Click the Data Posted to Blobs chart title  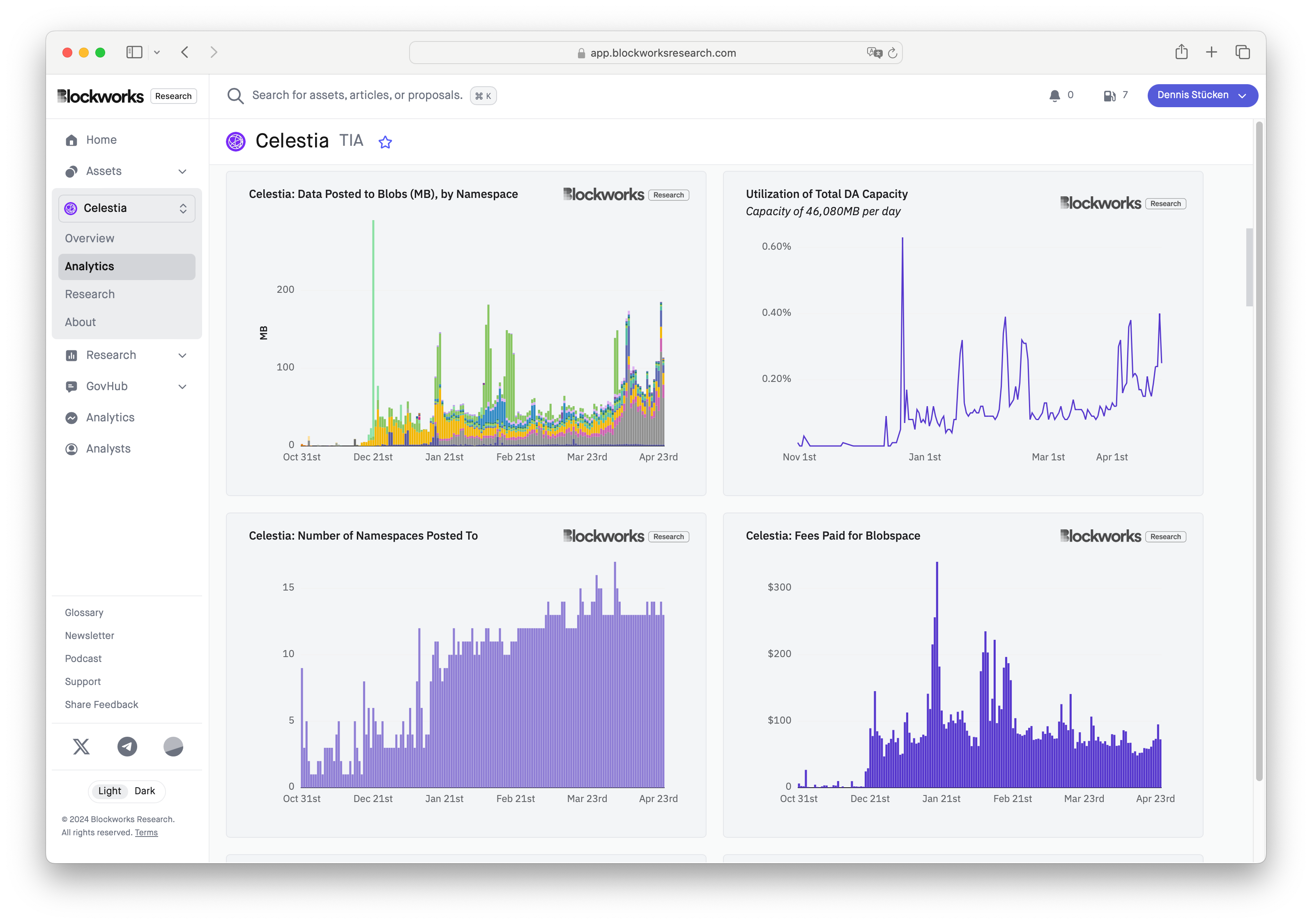[x=383, y=194]
